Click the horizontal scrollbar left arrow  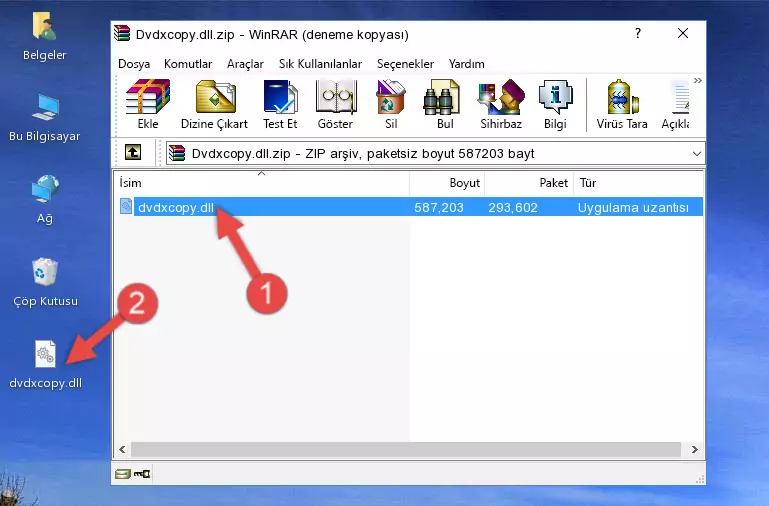point(122,449)
